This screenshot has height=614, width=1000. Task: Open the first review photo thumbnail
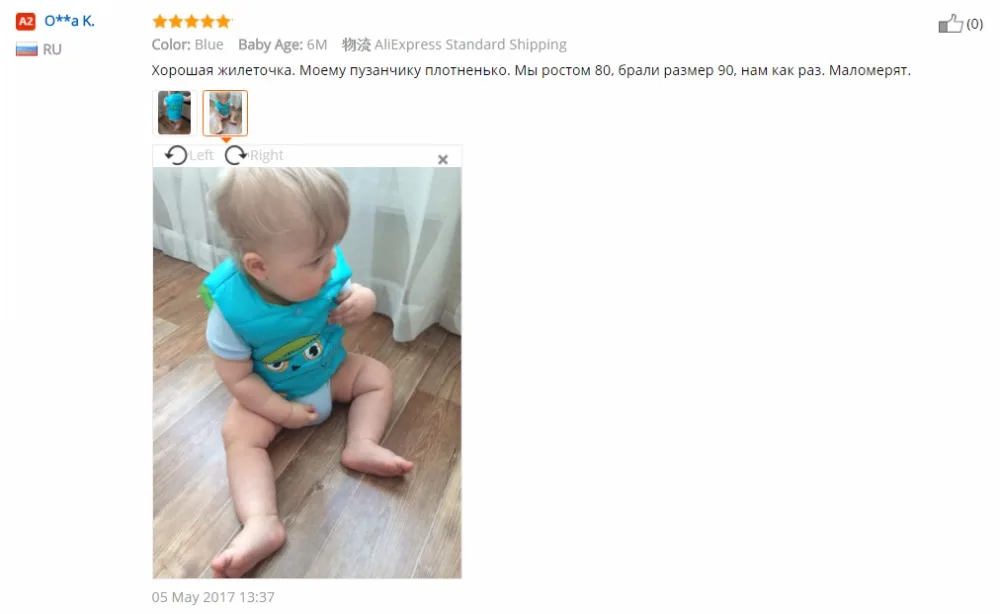click(174, 113)
